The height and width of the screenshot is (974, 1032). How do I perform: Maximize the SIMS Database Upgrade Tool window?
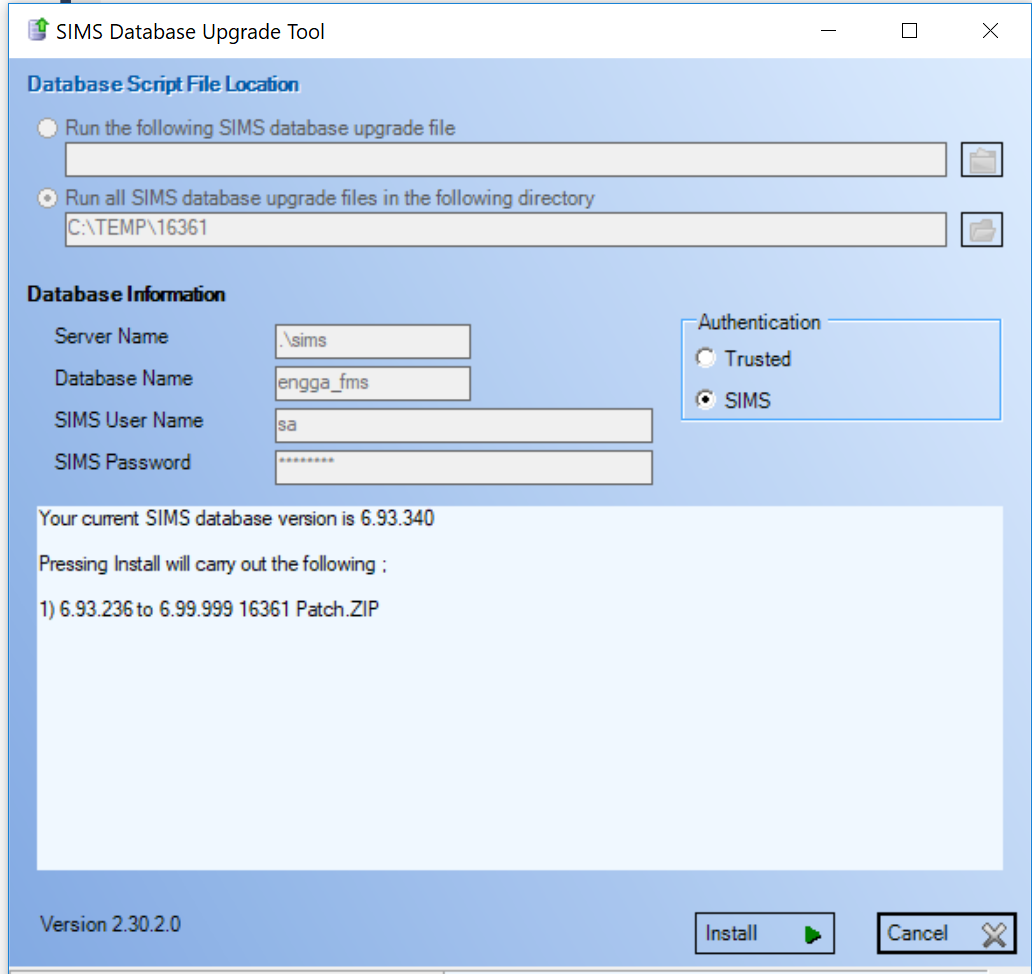910,30
